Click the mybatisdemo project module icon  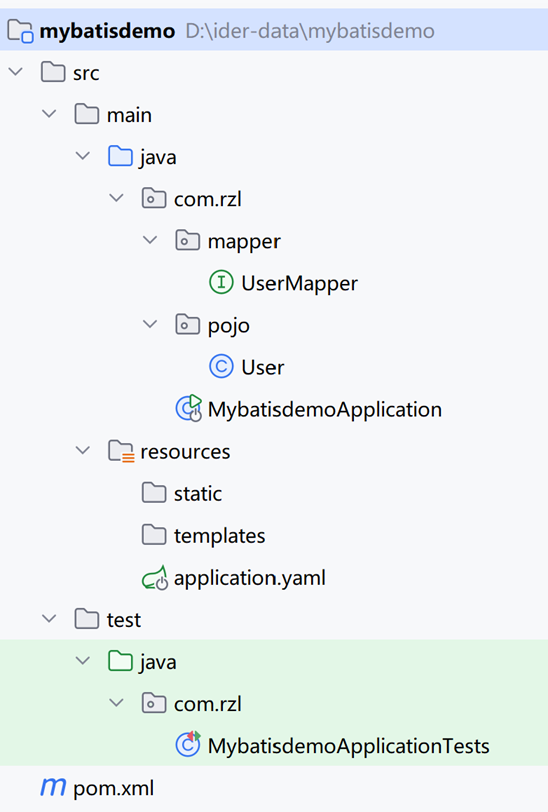click(21, 31)
